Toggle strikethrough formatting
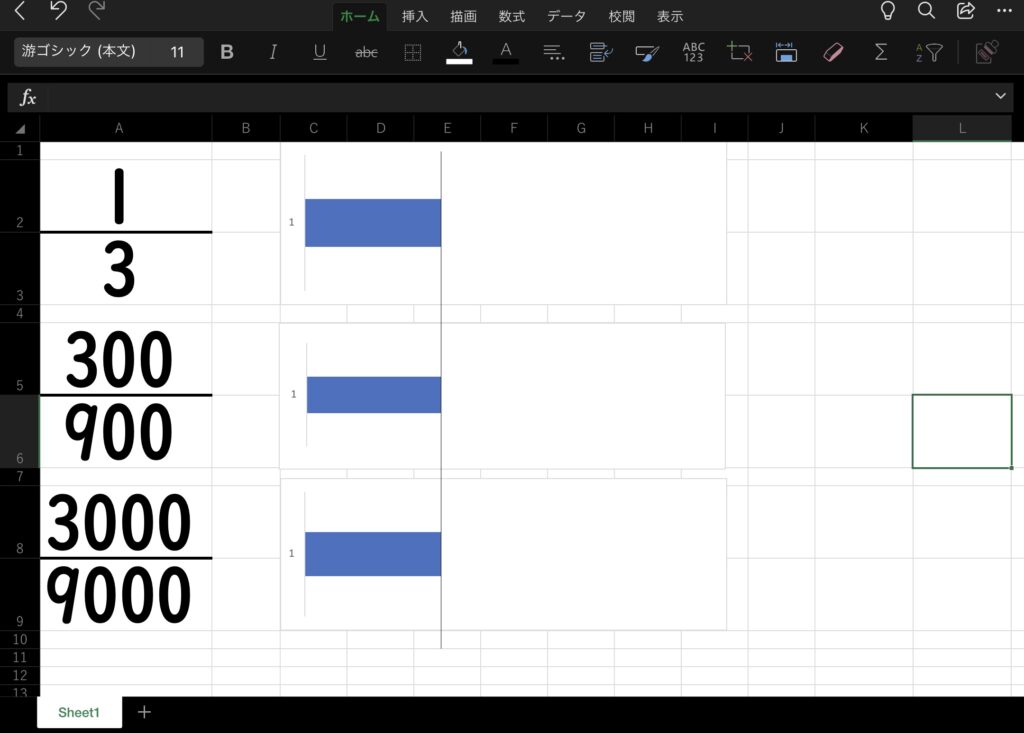This screenshot has width=1024, height=733. pyautogui.click(x=366, y=52)
